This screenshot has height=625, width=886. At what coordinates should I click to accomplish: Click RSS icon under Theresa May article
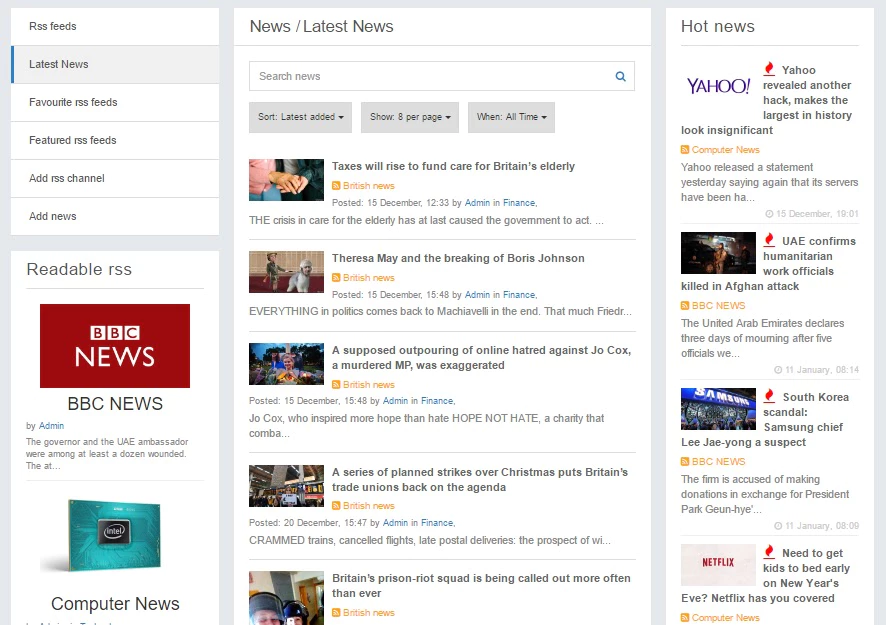point(337,278)
